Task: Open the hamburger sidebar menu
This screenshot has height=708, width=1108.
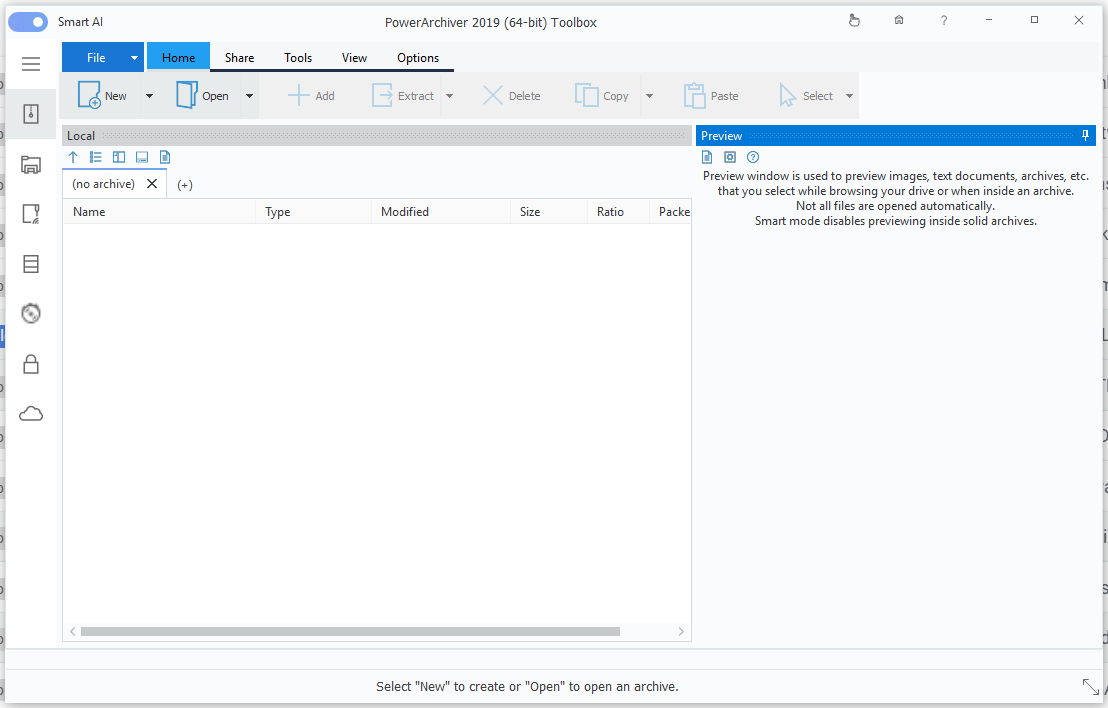Action: [30, 64]
